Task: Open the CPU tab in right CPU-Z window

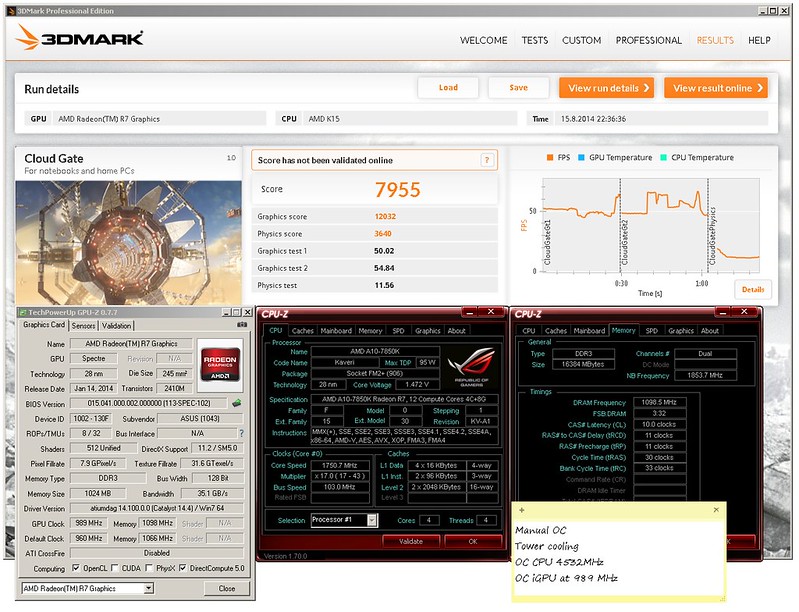Action: coord(528,331)
